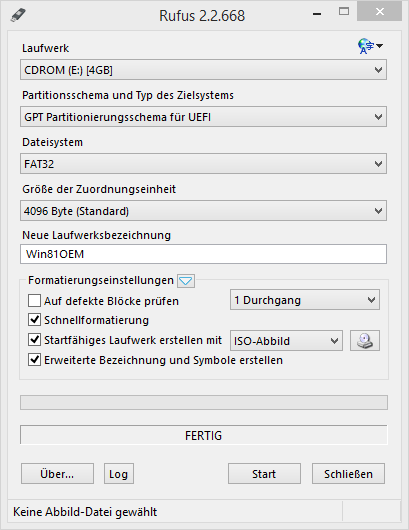Expand Größe der Zuordnungseinheit dropdown
Image resolution: width=409 pixels, height=530 pixels.
tap(203, 211)
